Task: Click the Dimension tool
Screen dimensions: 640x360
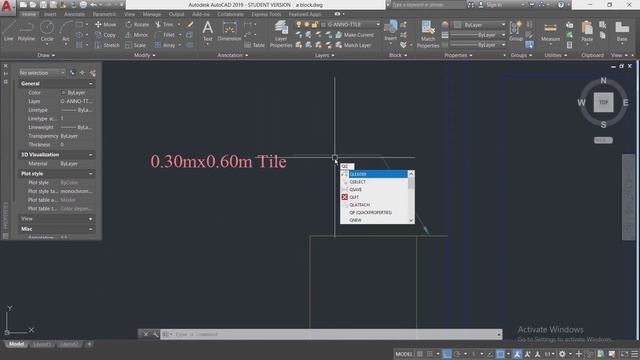Action: coord(229,31)
